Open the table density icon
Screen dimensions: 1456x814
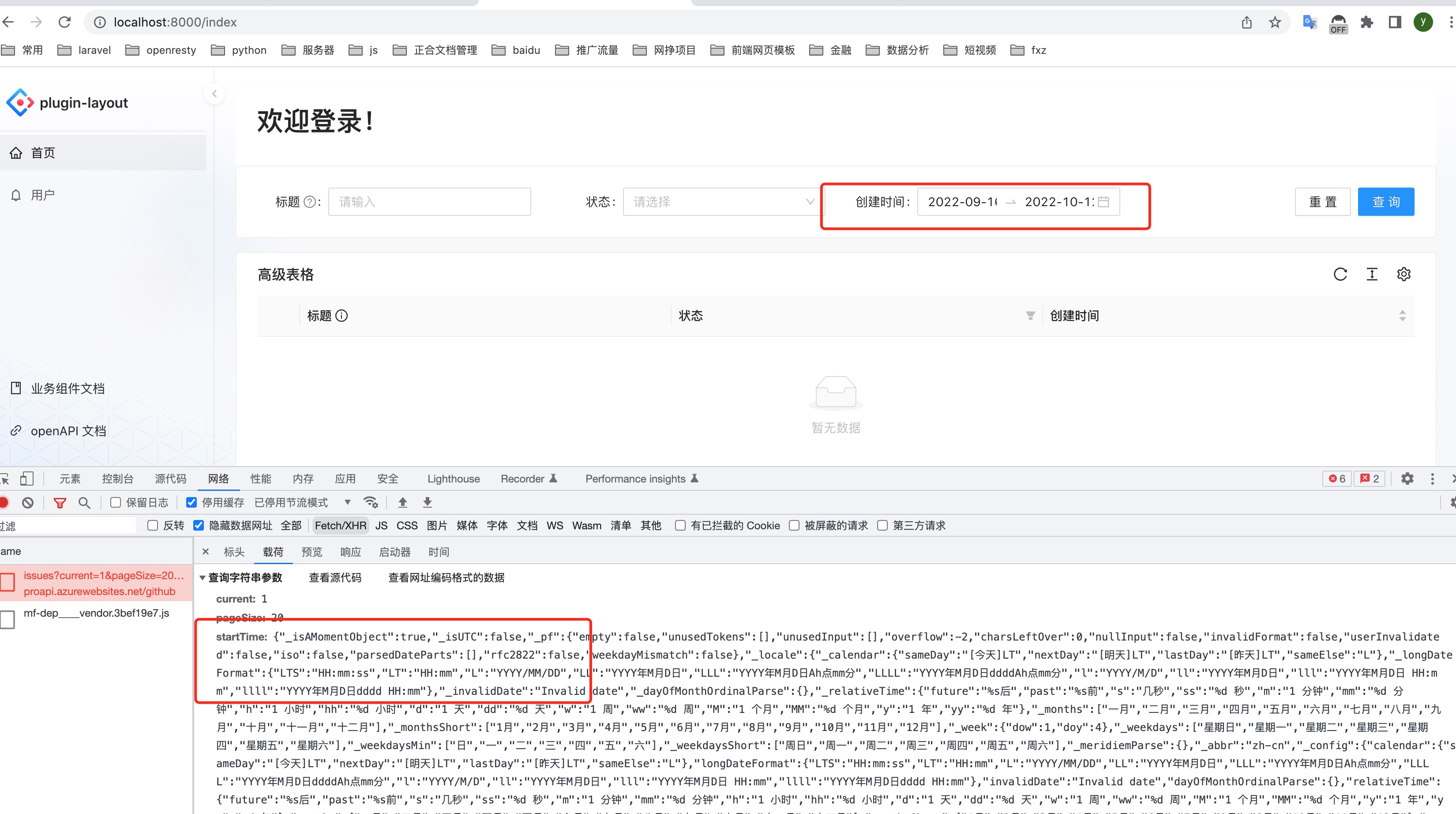[x=1372, y=275]
